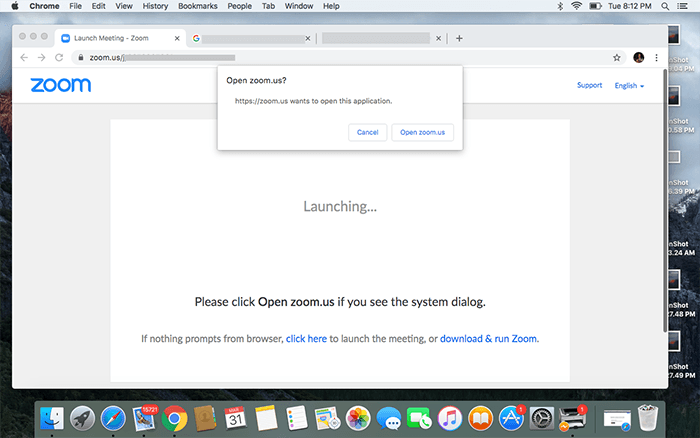
Task: Open iBooks icon in the dock
Action: coord(480,419)
